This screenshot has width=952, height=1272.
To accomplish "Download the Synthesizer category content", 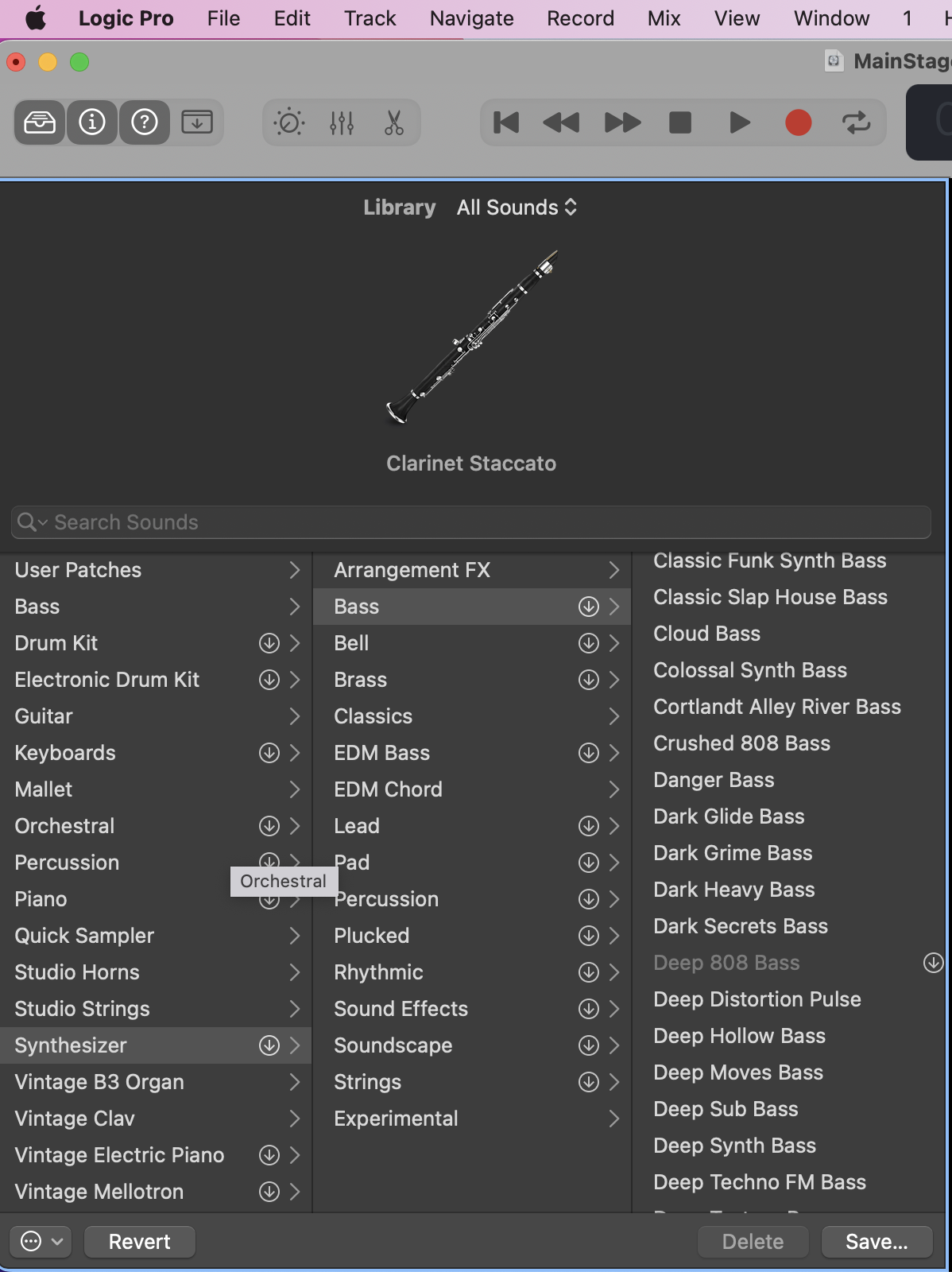I will coord(269,1045).
